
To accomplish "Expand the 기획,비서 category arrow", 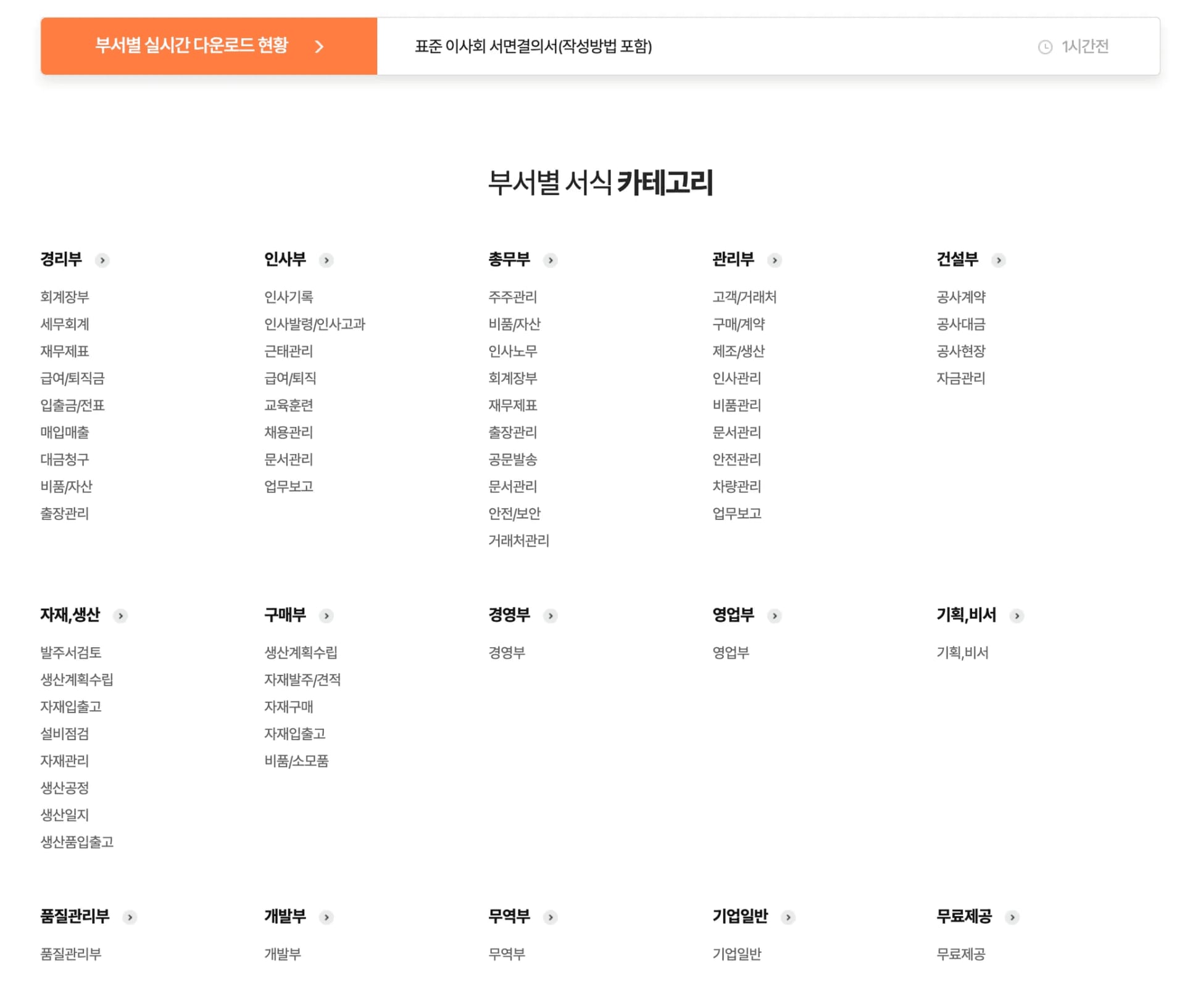I will (x=1017, y=616).
